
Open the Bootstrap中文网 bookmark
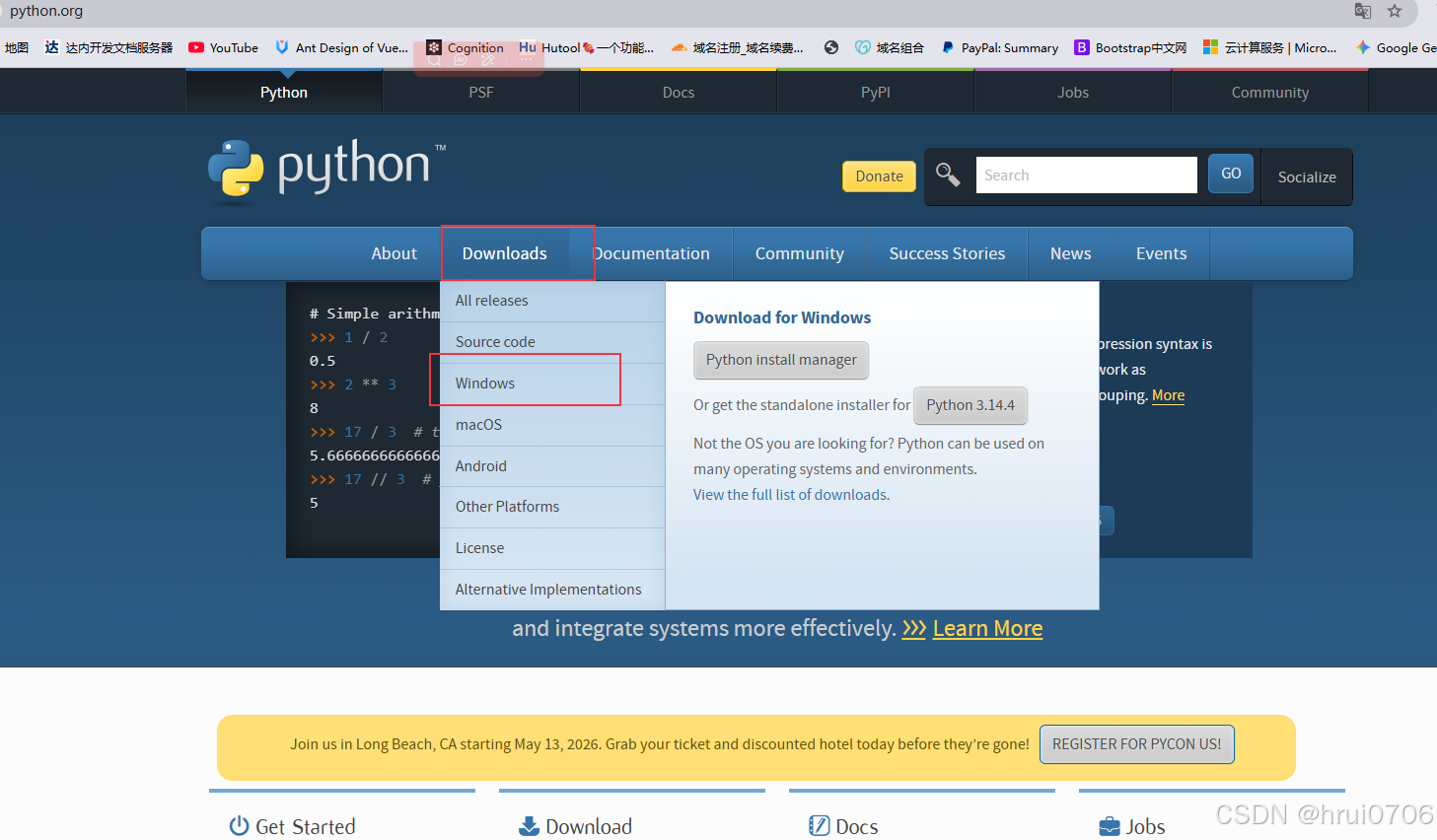click(x=1130, y=47)
